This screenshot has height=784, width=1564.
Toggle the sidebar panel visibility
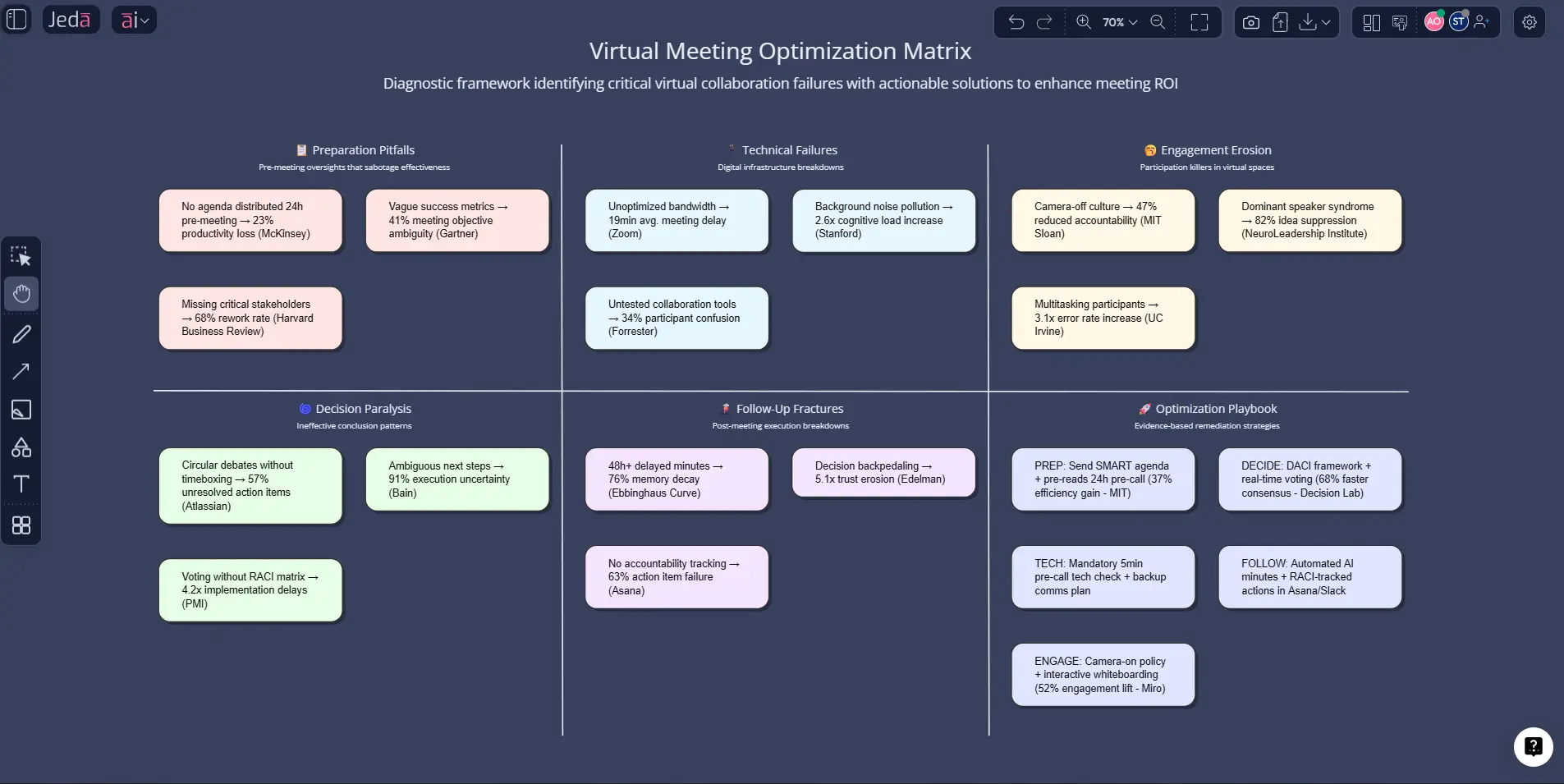click(16, 19)
